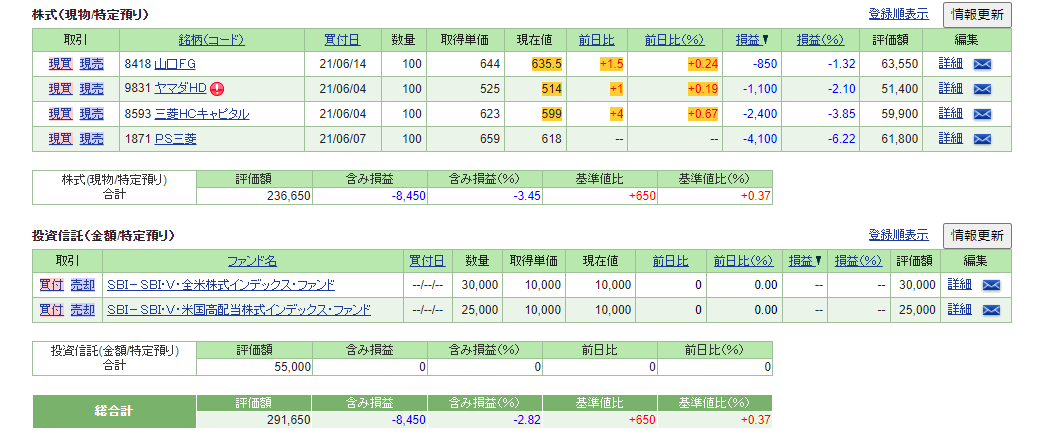1041x445 pixels.
Task: Click 売却 for 米国高配当株式インデックス・ファンド
Action: coord(83,310)
